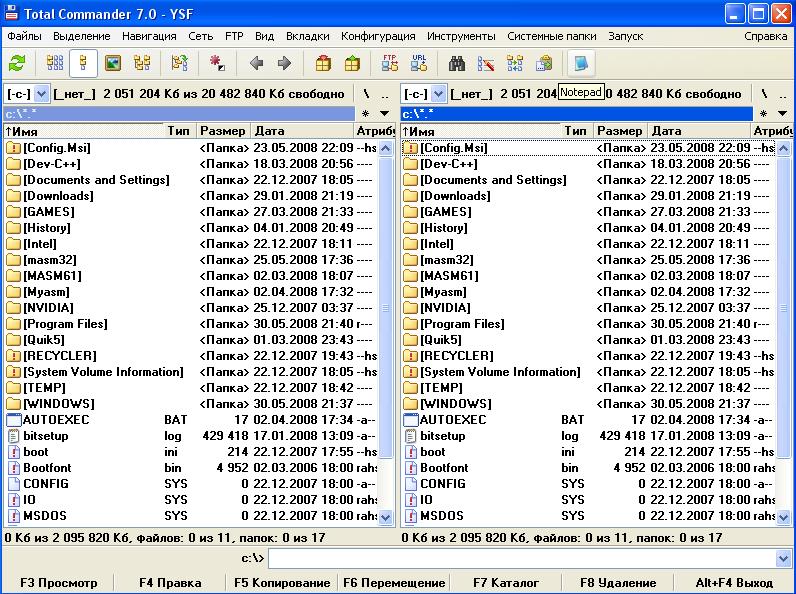Launch Notepad from the toolbar

click(x=581, y=63)
